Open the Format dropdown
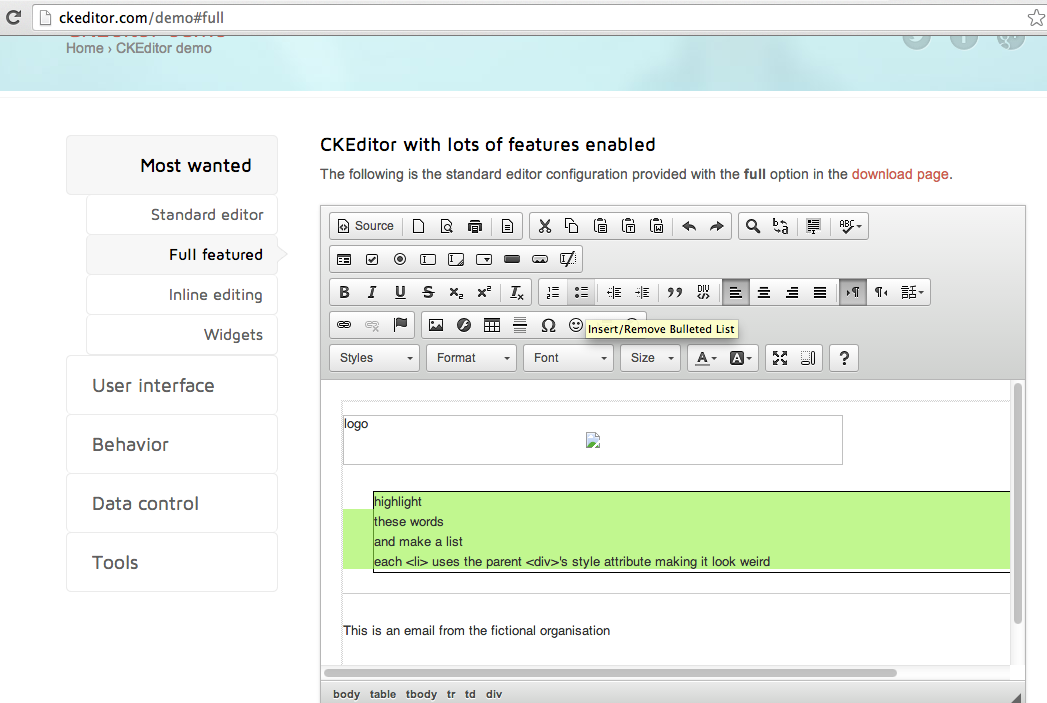Image resolution: width=1047 pixels, height=703 pixels. (471, 358)
